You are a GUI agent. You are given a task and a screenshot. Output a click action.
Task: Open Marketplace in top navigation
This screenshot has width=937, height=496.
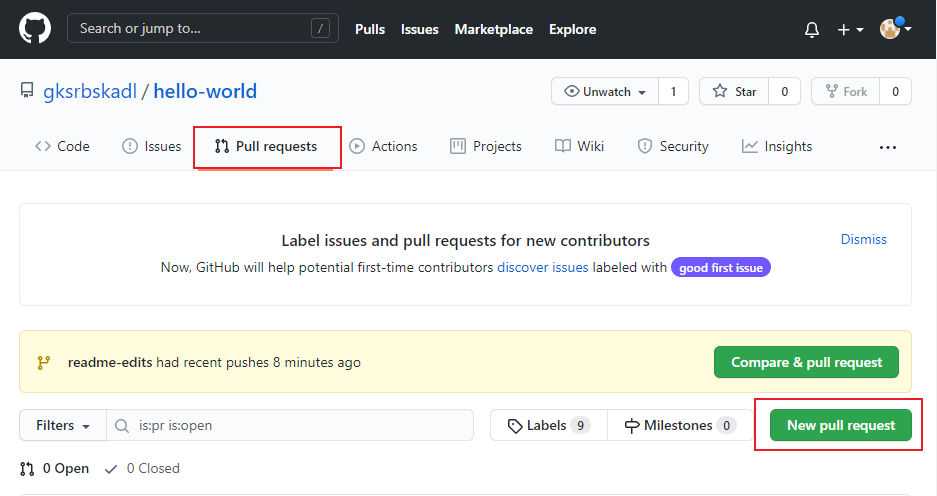(x=494, y=29)
